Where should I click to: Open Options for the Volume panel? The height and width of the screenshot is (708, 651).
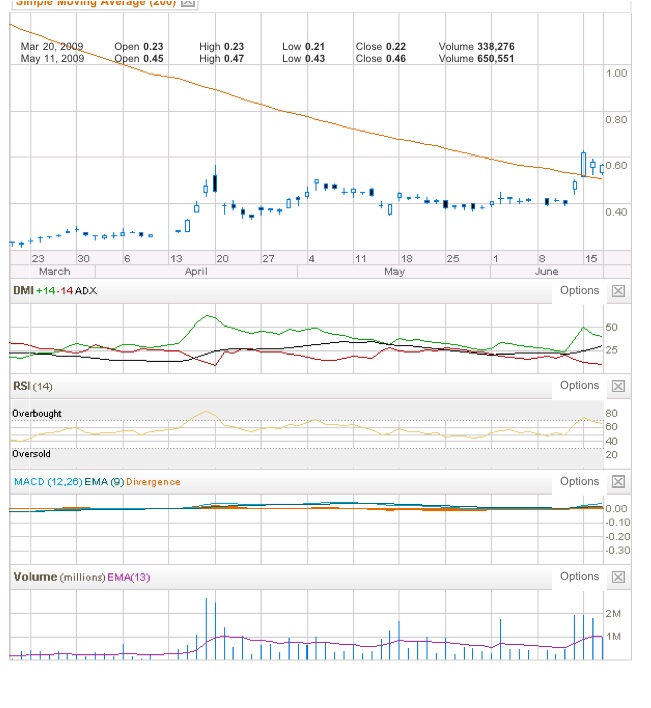[x=579, y=577]
